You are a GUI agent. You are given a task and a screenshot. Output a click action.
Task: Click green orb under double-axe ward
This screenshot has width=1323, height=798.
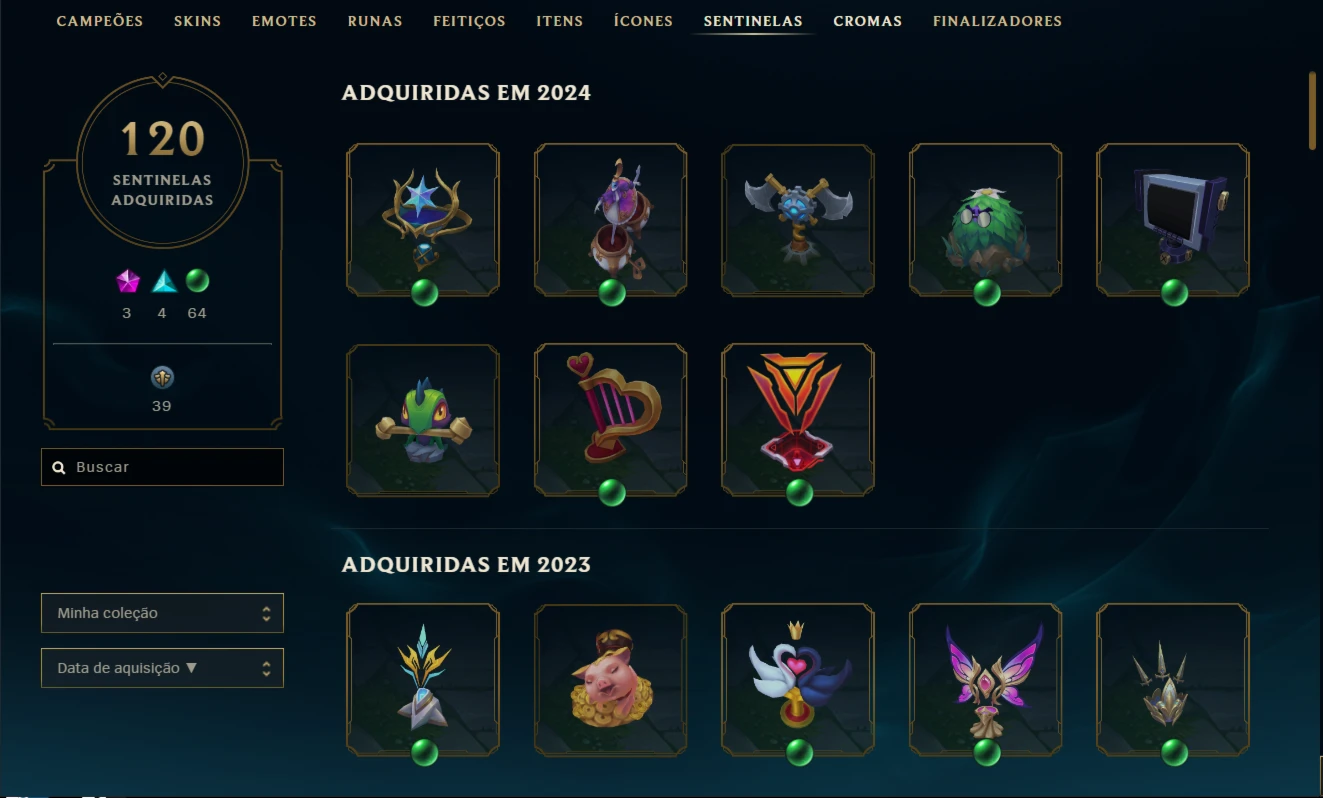798,293
